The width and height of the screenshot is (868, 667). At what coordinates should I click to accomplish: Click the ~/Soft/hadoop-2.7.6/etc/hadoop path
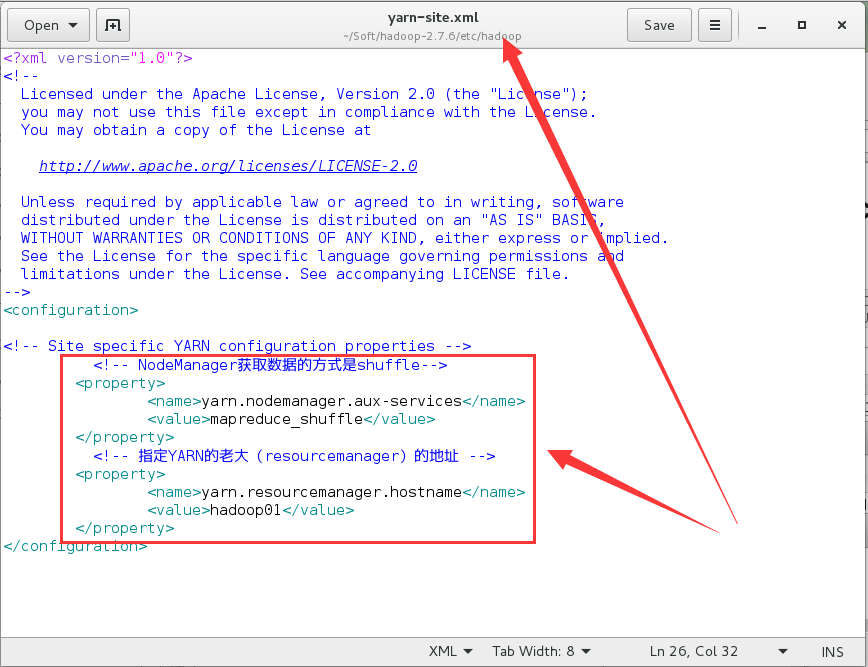[432, 36]
